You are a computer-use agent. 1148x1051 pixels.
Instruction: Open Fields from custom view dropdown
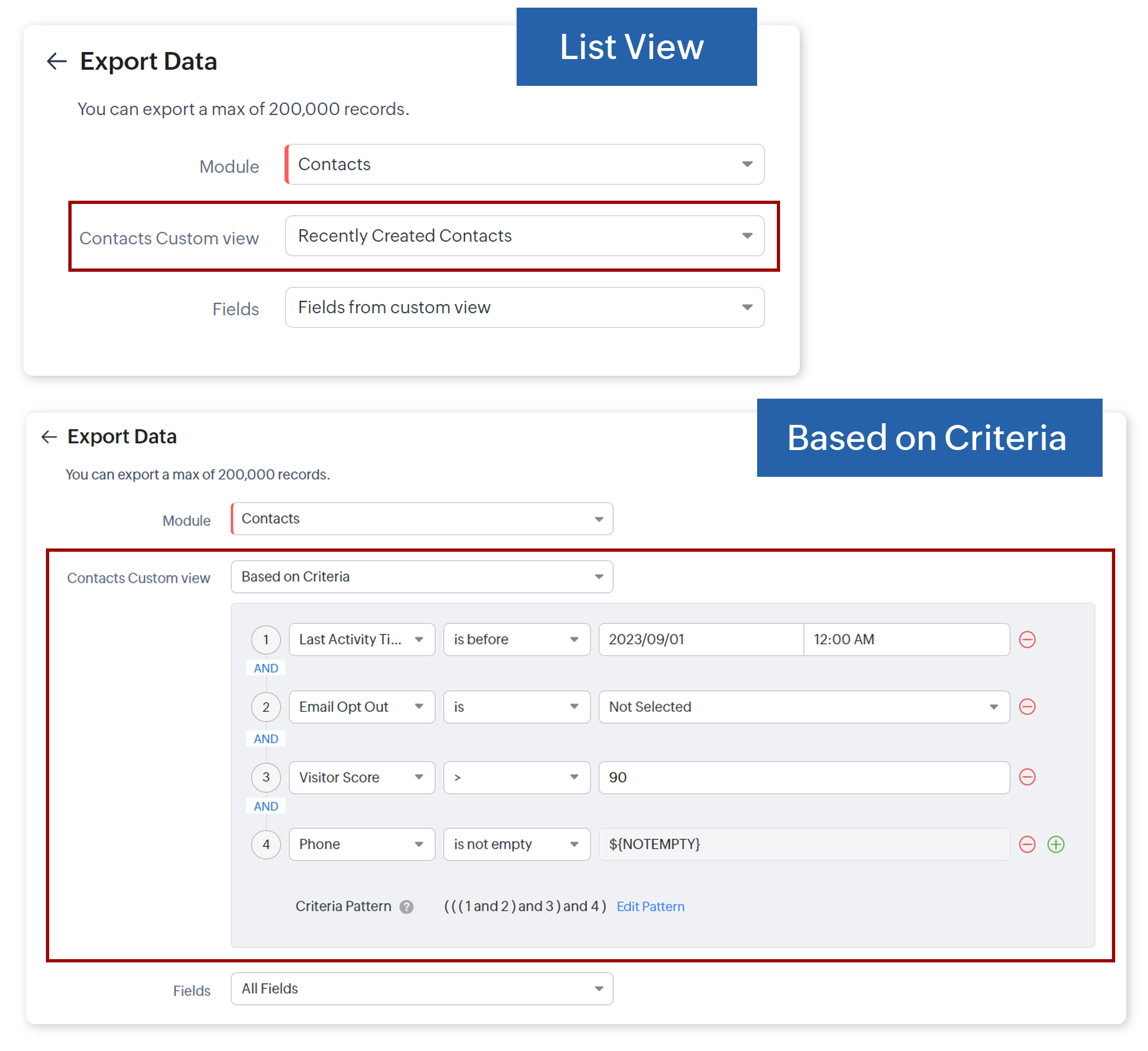point(524,308)
